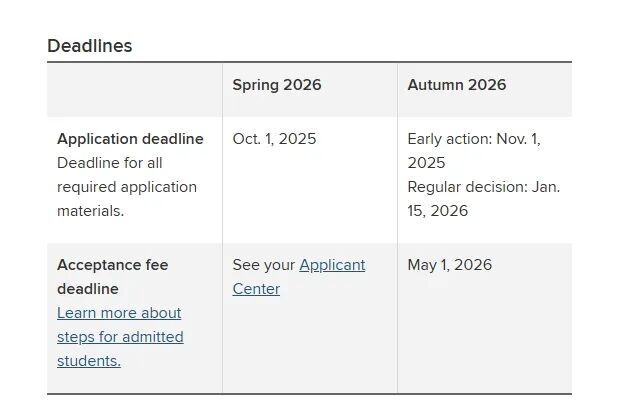Image resolution: width=625 pixels, height=406 pixels.
Task: Select the Spring 2026 column header
Action: [x=277, y=85]
